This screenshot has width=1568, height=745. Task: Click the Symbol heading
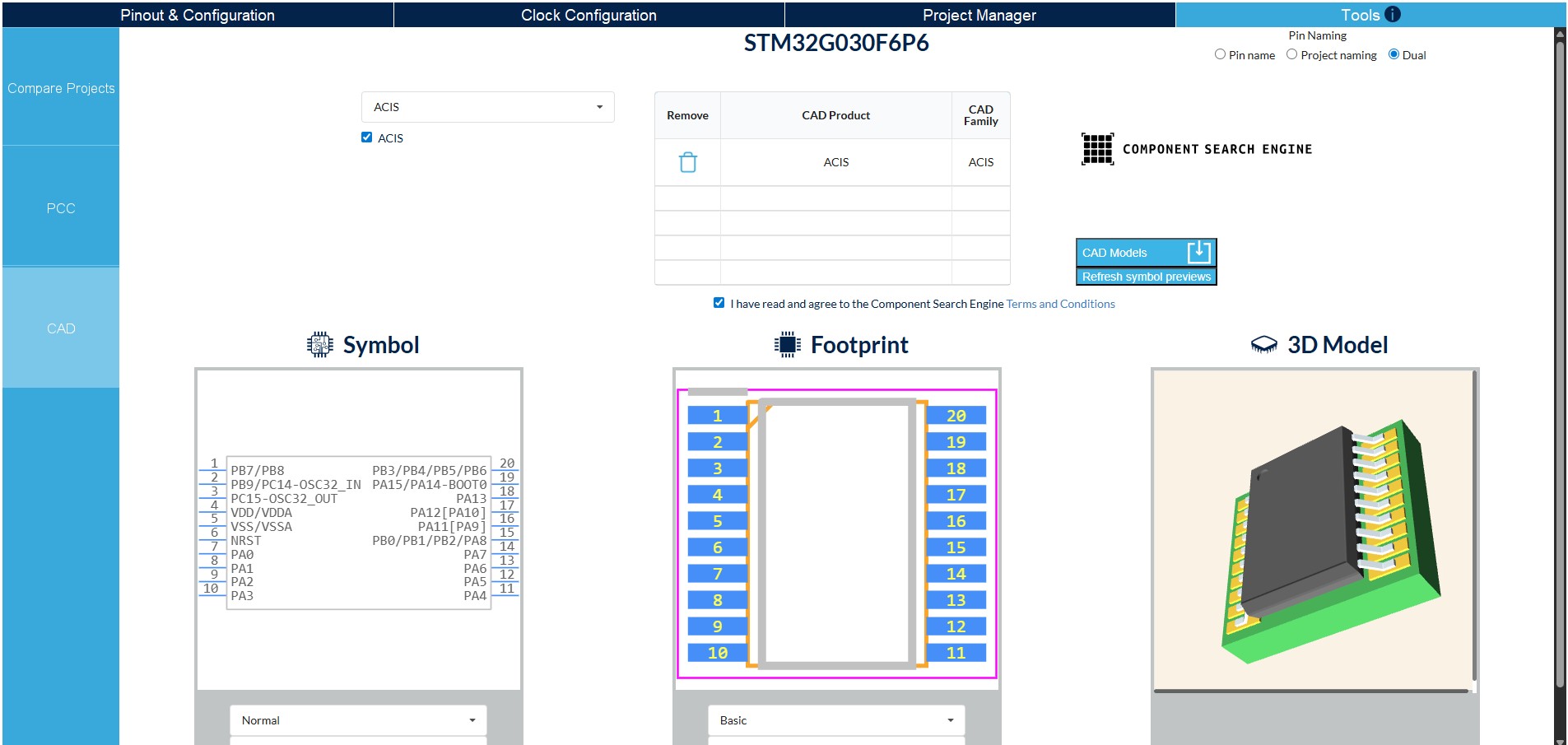tap(381, 345)
